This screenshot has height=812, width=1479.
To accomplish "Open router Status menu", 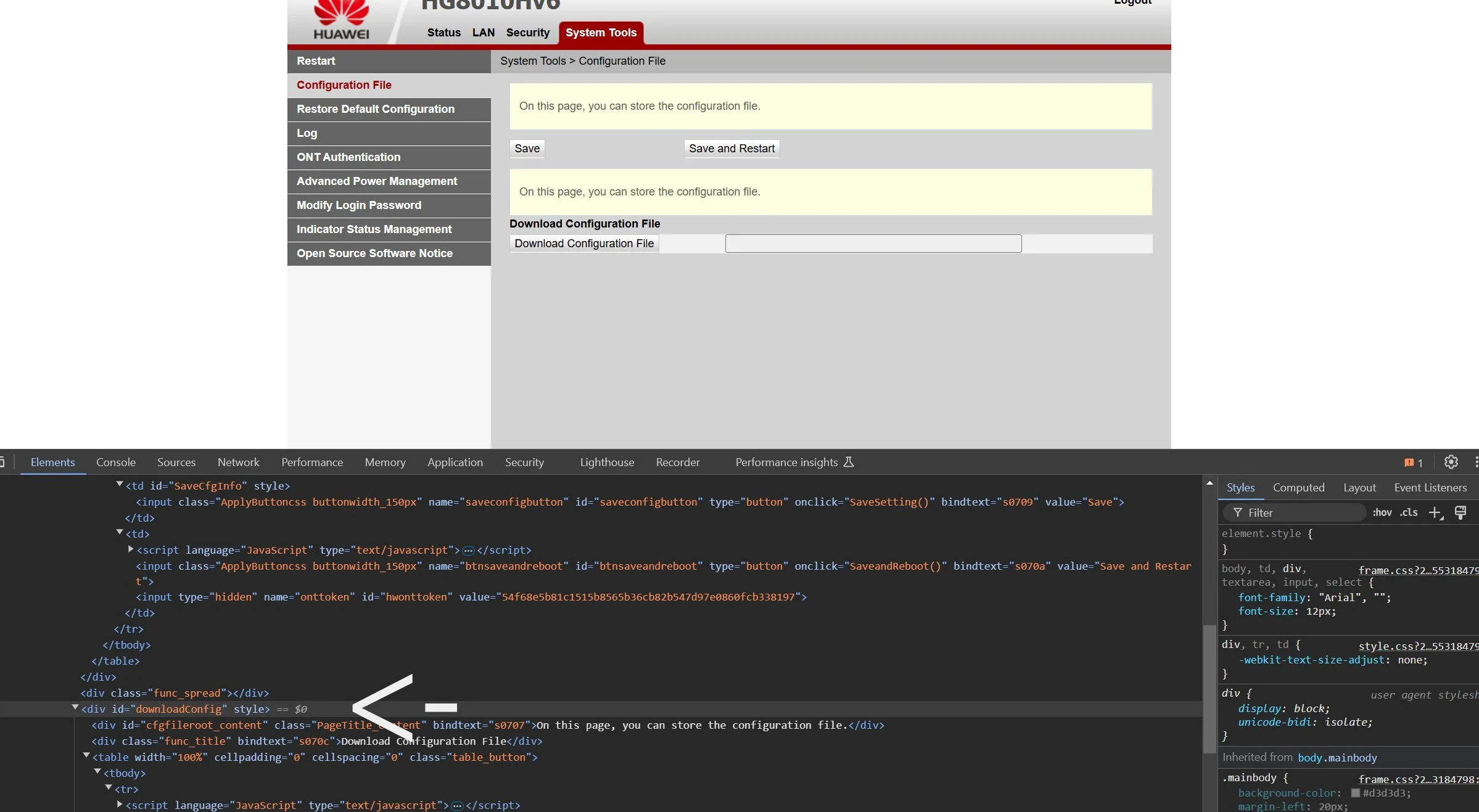I will 443,33.
